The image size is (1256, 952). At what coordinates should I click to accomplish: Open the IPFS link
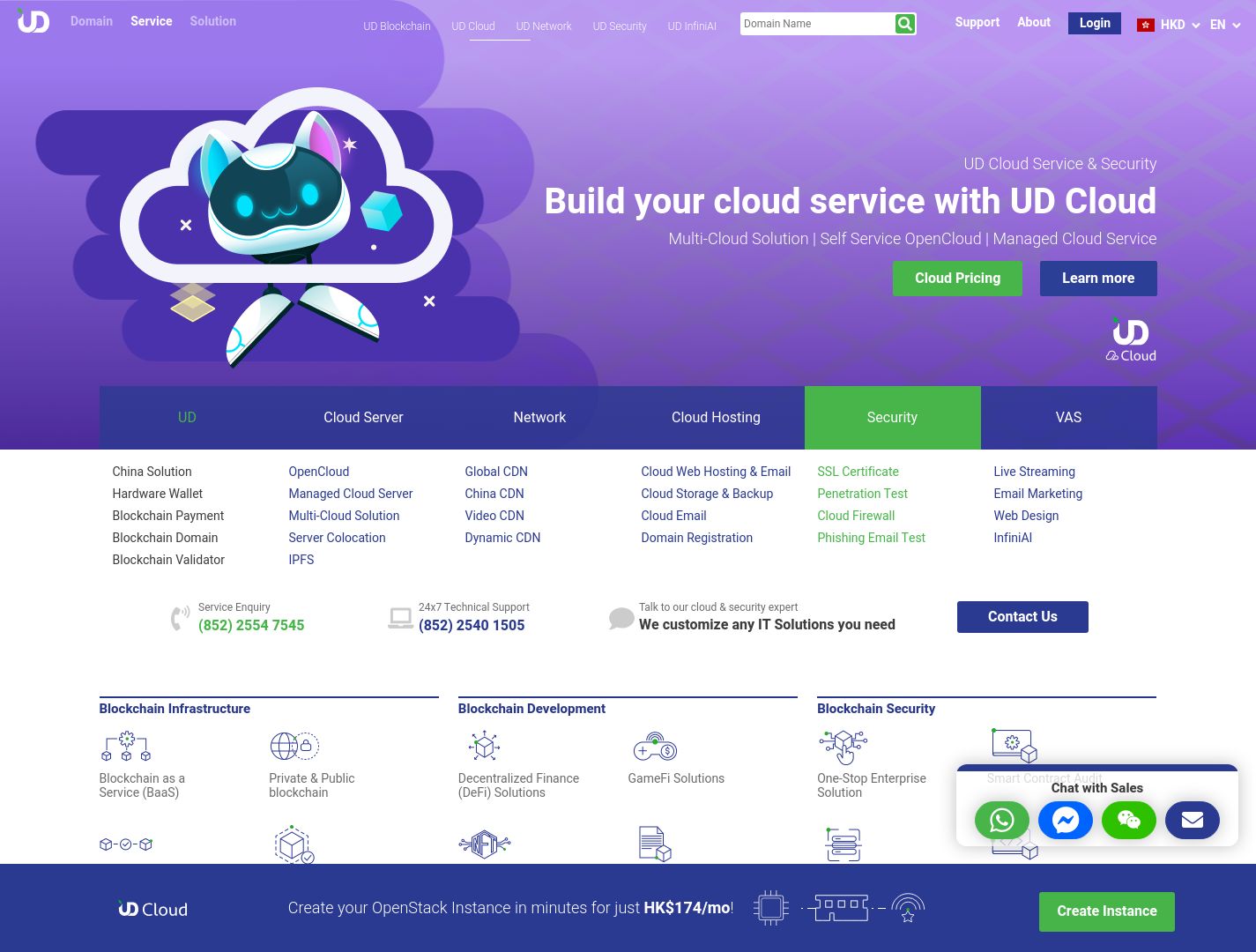(301, 560)
